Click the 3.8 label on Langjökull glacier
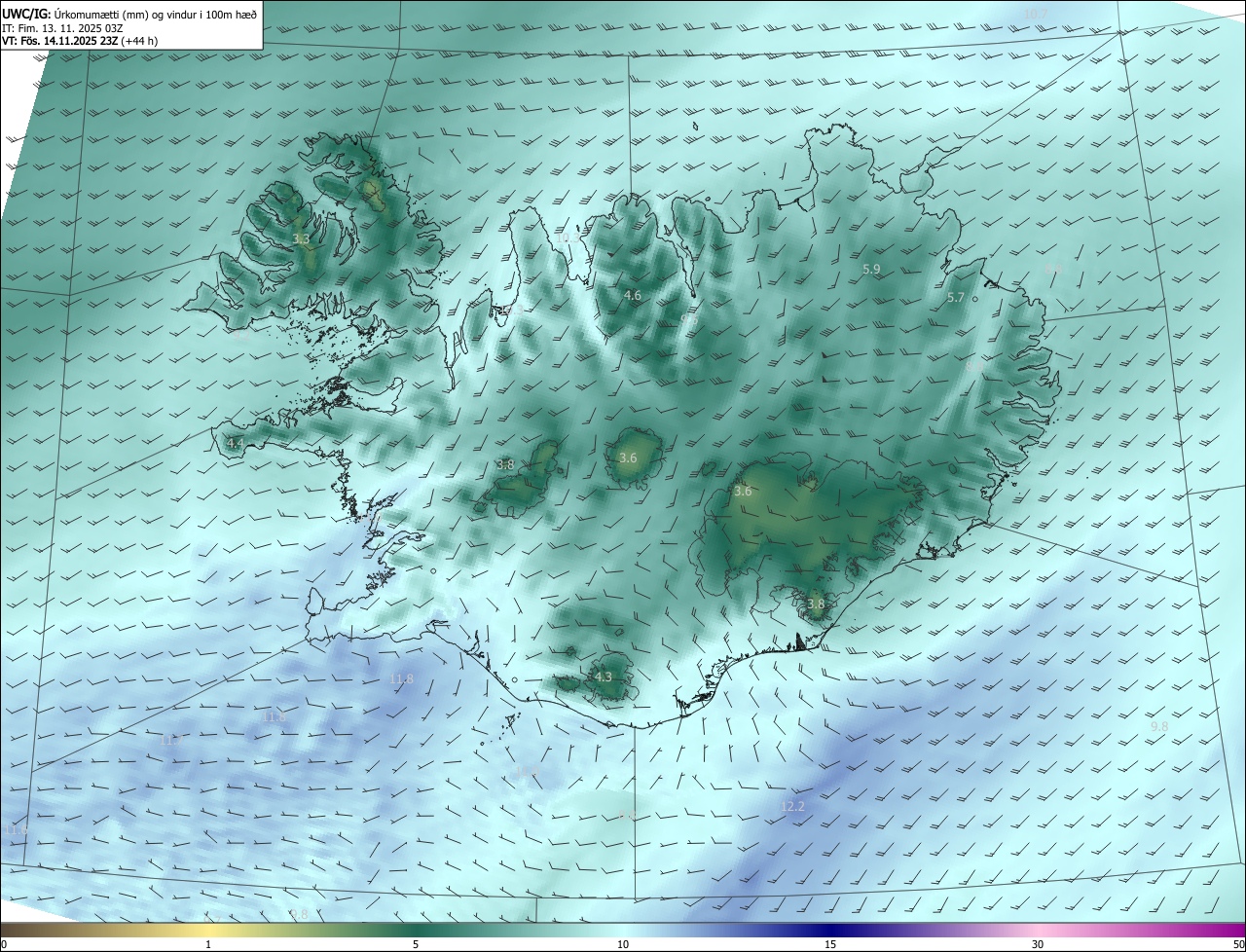1246x952 pixels. 505,465
